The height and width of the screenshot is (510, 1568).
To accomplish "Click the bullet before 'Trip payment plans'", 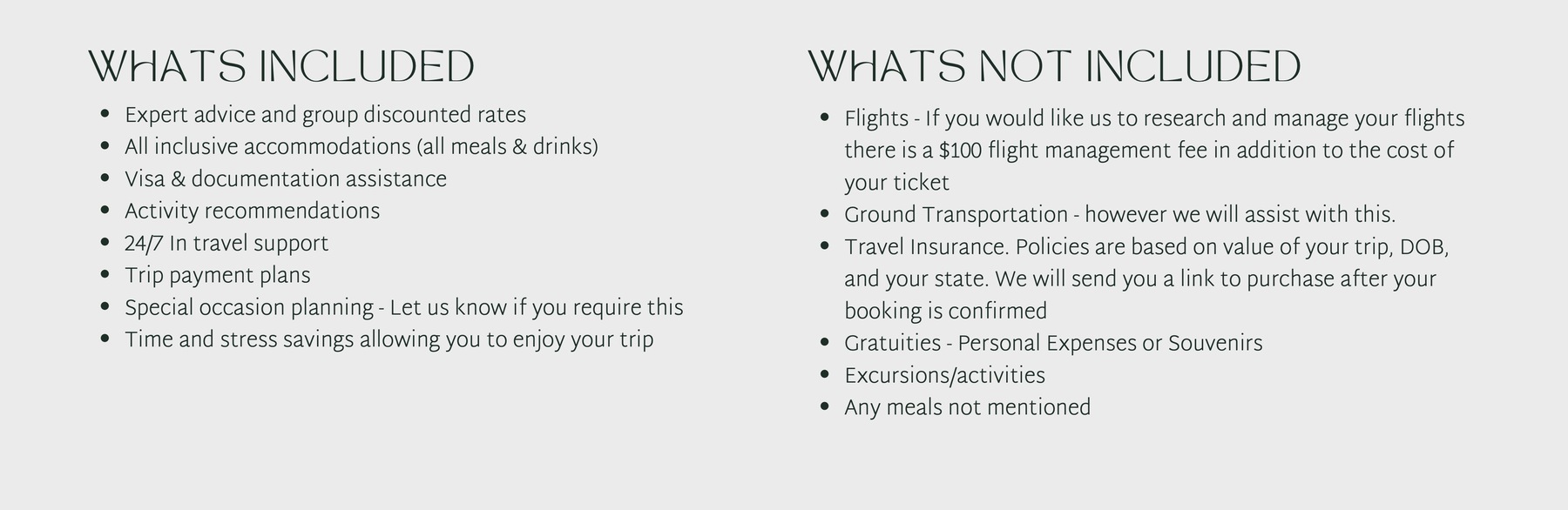I will (105, 275).
